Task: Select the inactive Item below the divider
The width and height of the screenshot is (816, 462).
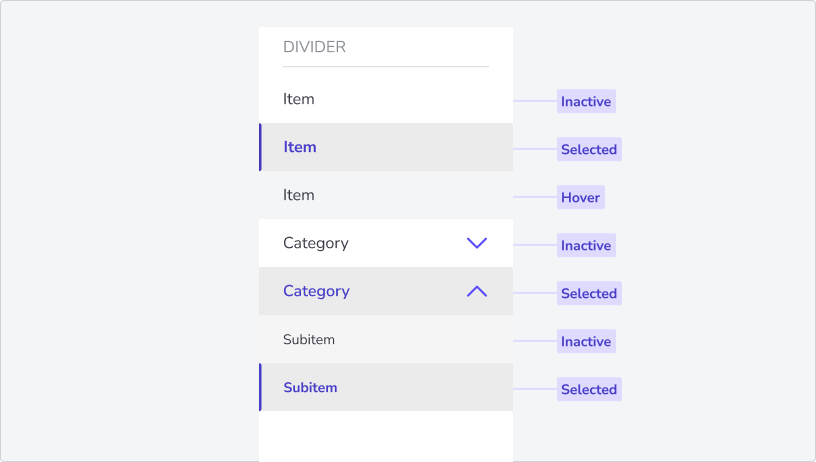Action: pyautogui.click(x=386, y=99)
